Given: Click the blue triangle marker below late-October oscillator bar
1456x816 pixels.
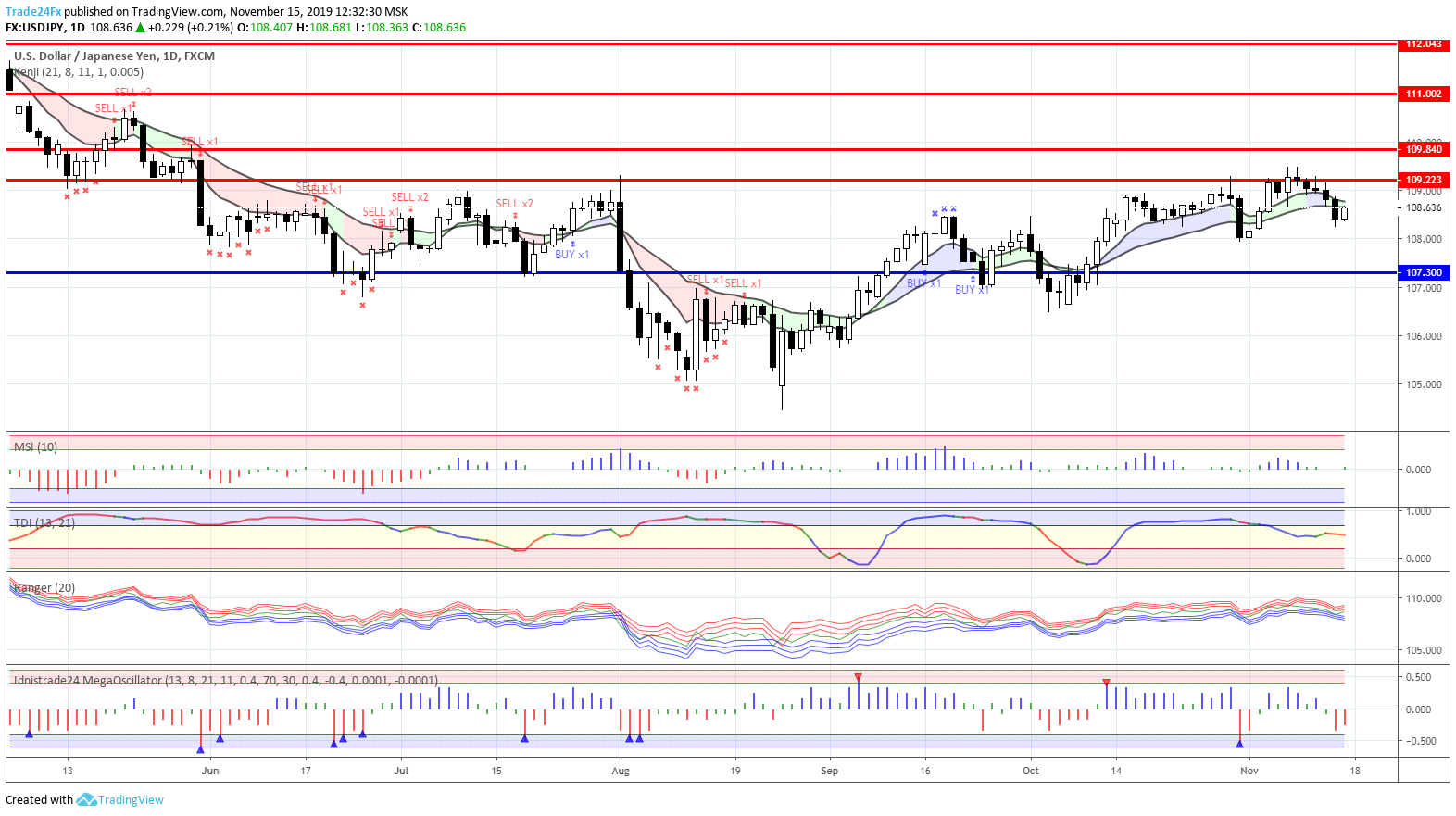Looking at the screenshot, I should tap(1239, 743).
